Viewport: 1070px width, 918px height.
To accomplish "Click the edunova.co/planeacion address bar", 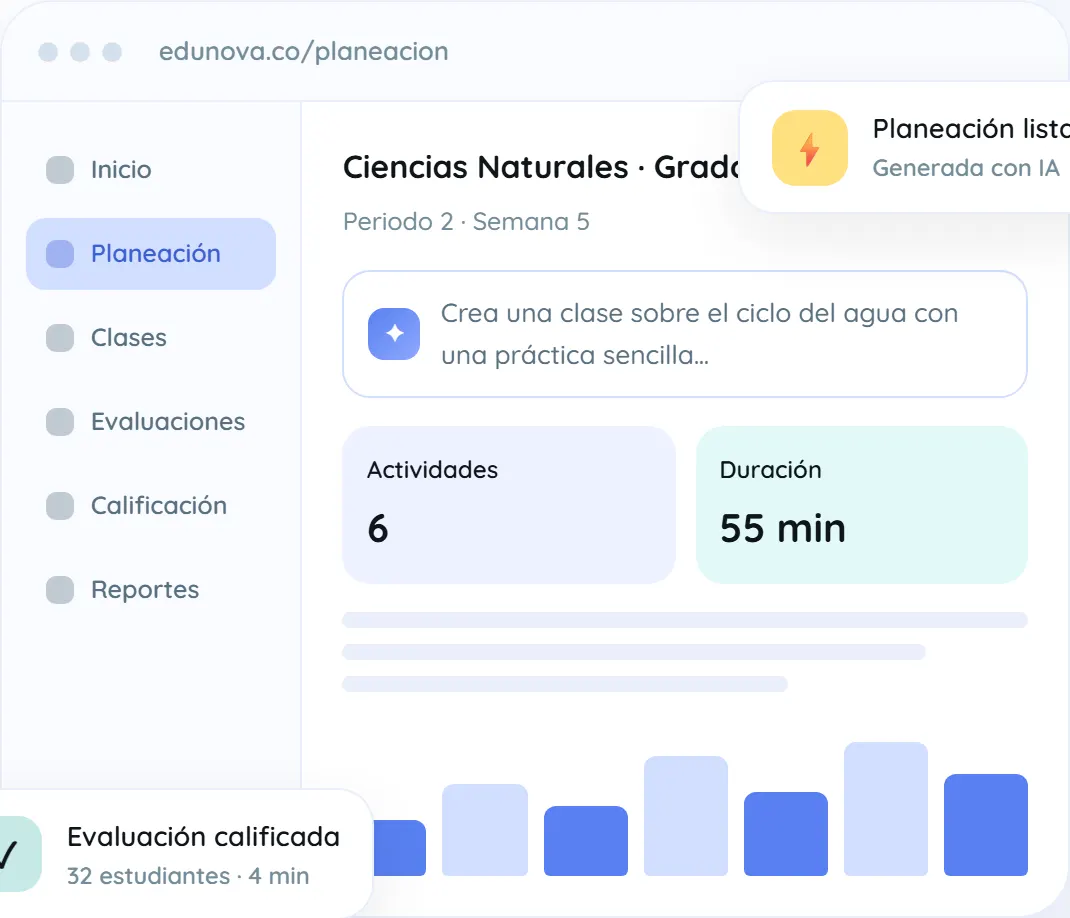I will point(304,51).
